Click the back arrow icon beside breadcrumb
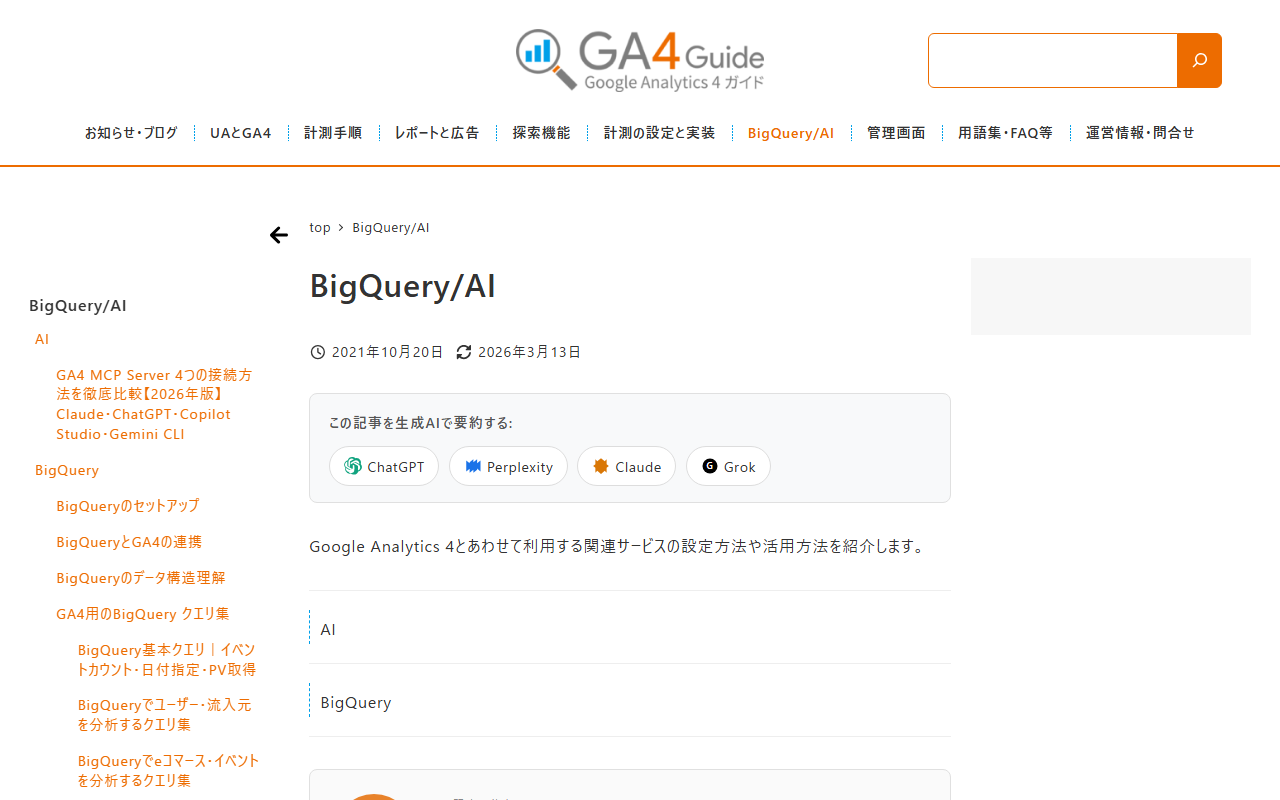This screenshot has width=1280, height=800. pos(279,235)
